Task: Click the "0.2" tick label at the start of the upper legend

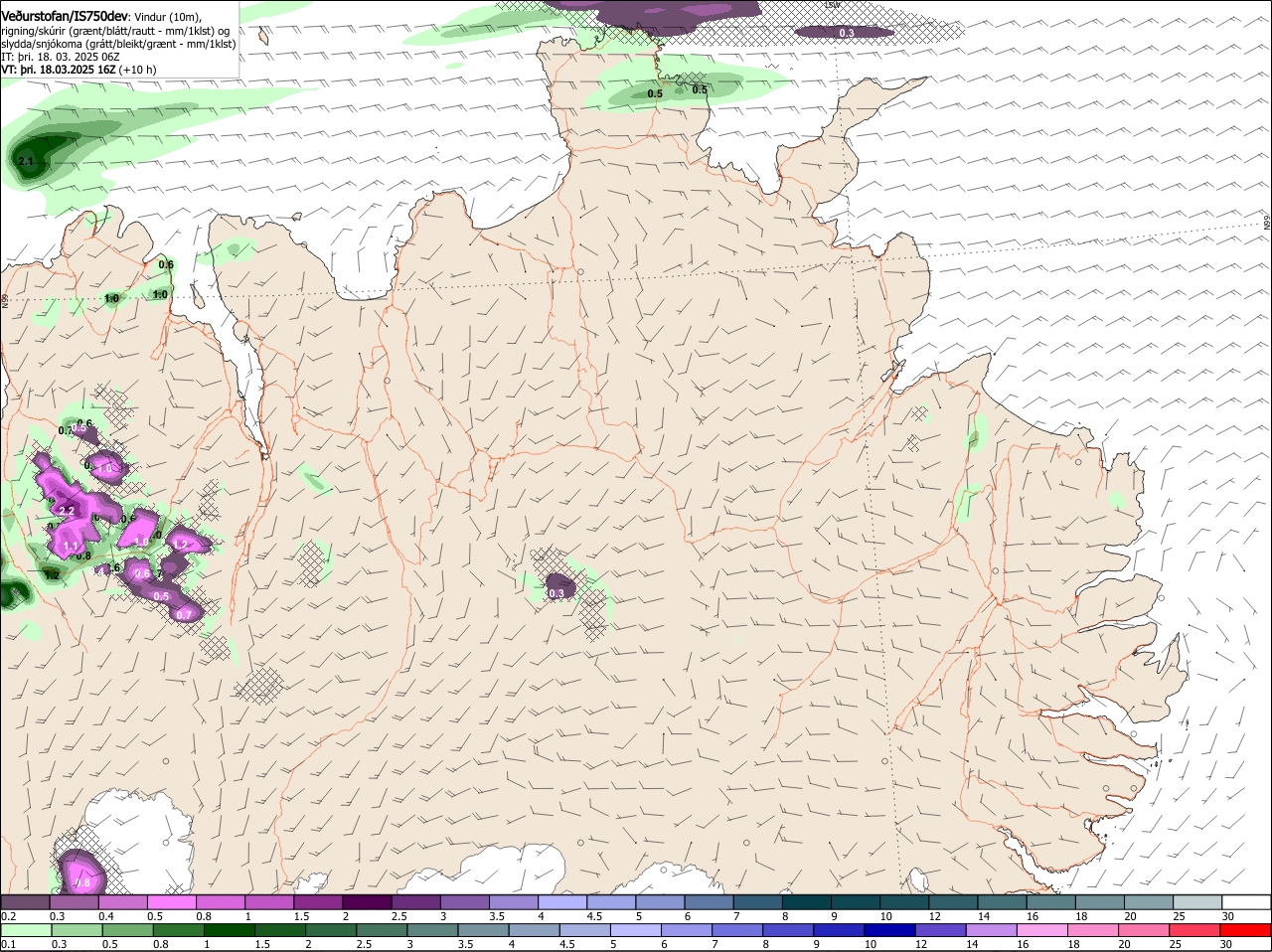Action: click(9, 915)
